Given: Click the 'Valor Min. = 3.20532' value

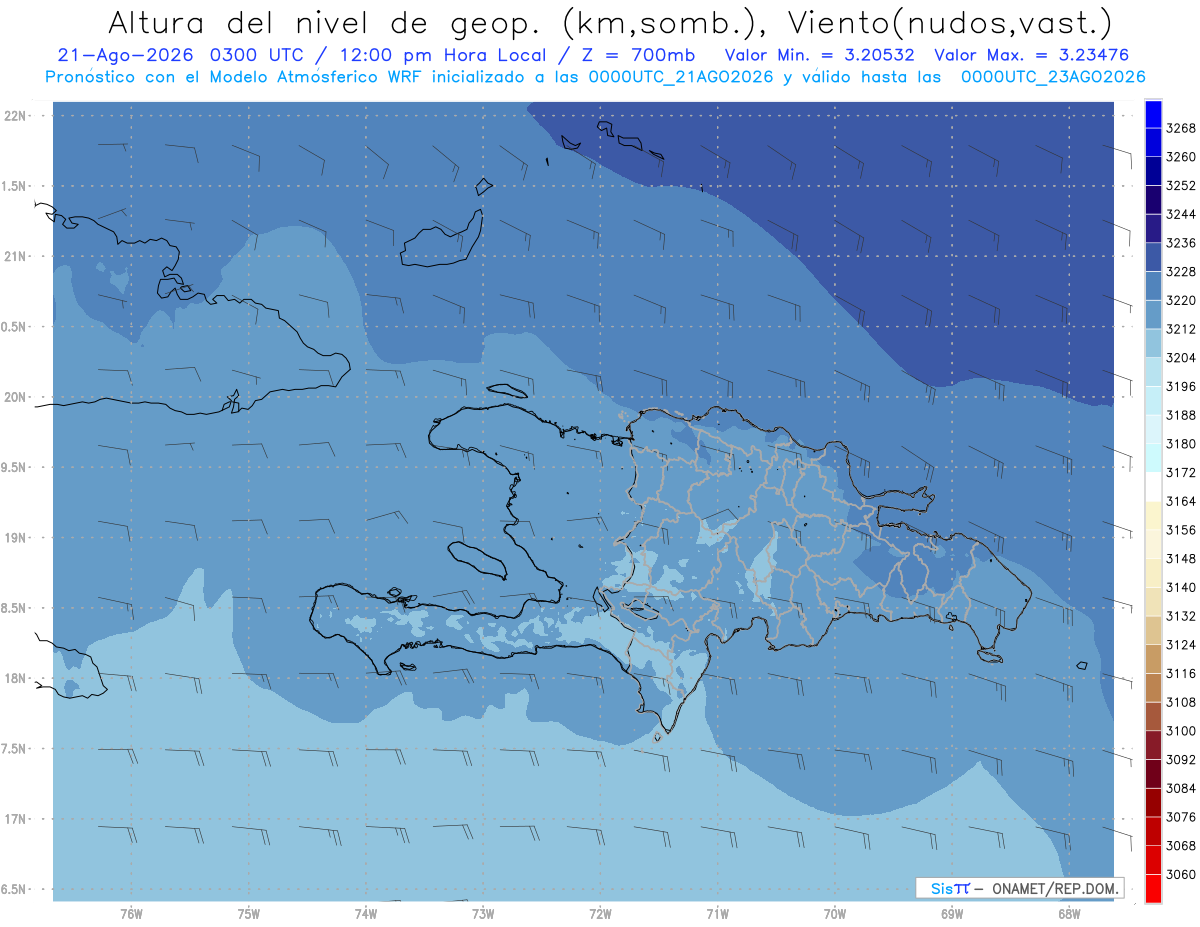Looking at the screenshot, I should (x=818, y=56).
